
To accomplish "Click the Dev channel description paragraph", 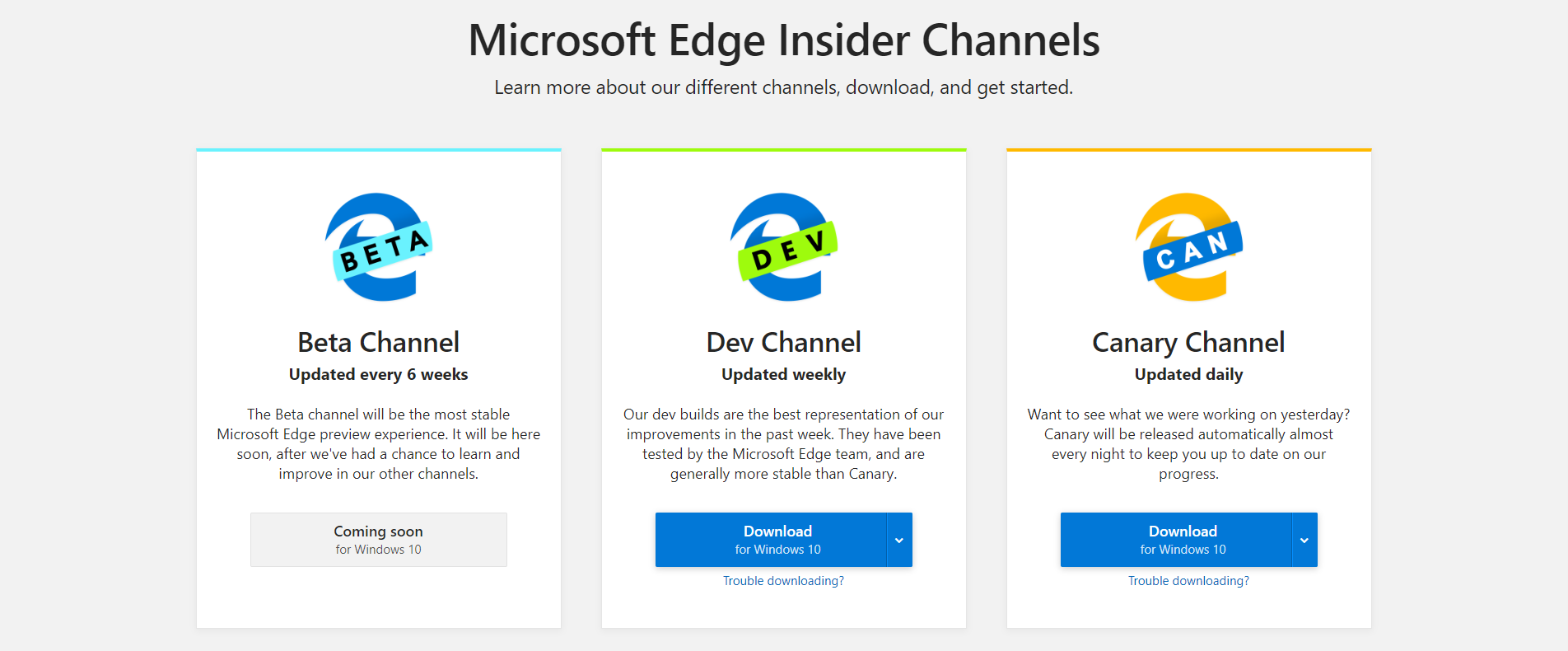I will point(784,444).
